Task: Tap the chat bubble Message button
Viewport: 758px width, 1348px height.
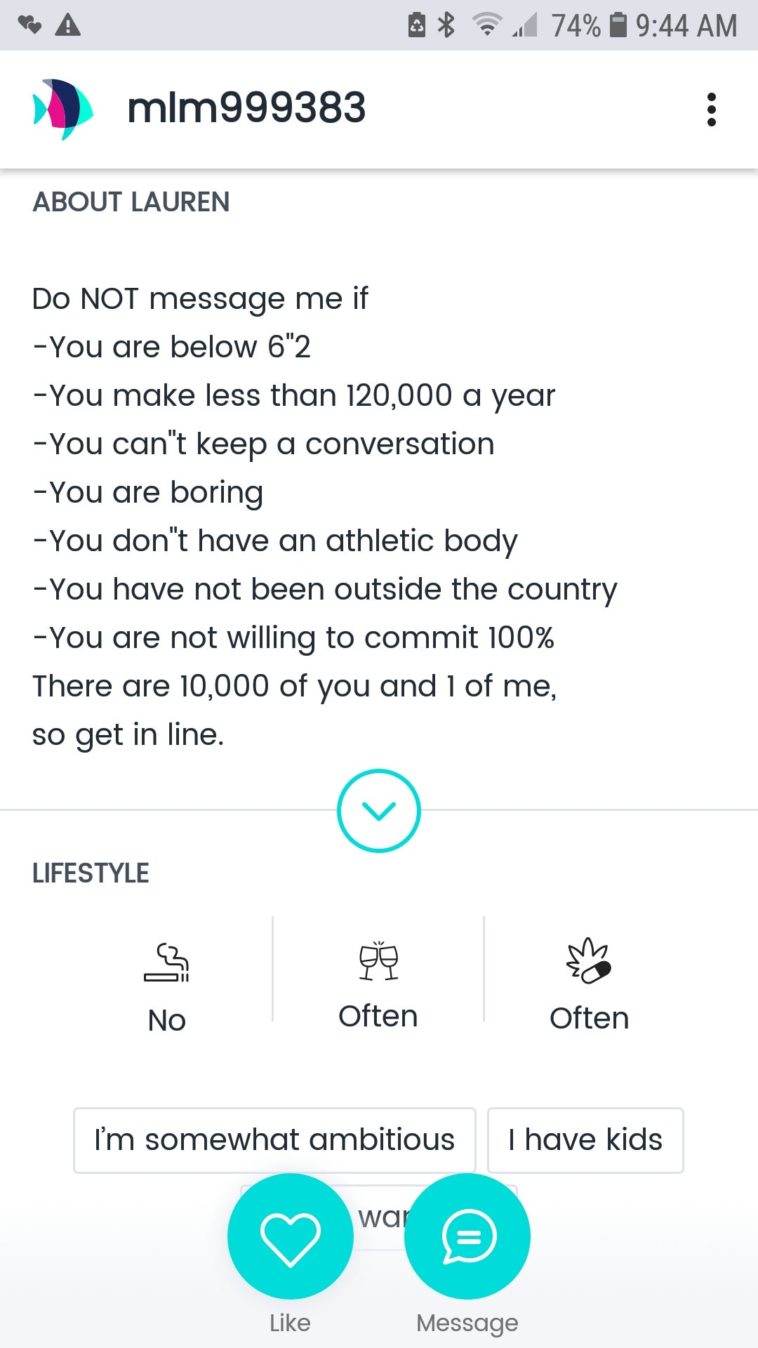Action: [x=467, y=1237]
